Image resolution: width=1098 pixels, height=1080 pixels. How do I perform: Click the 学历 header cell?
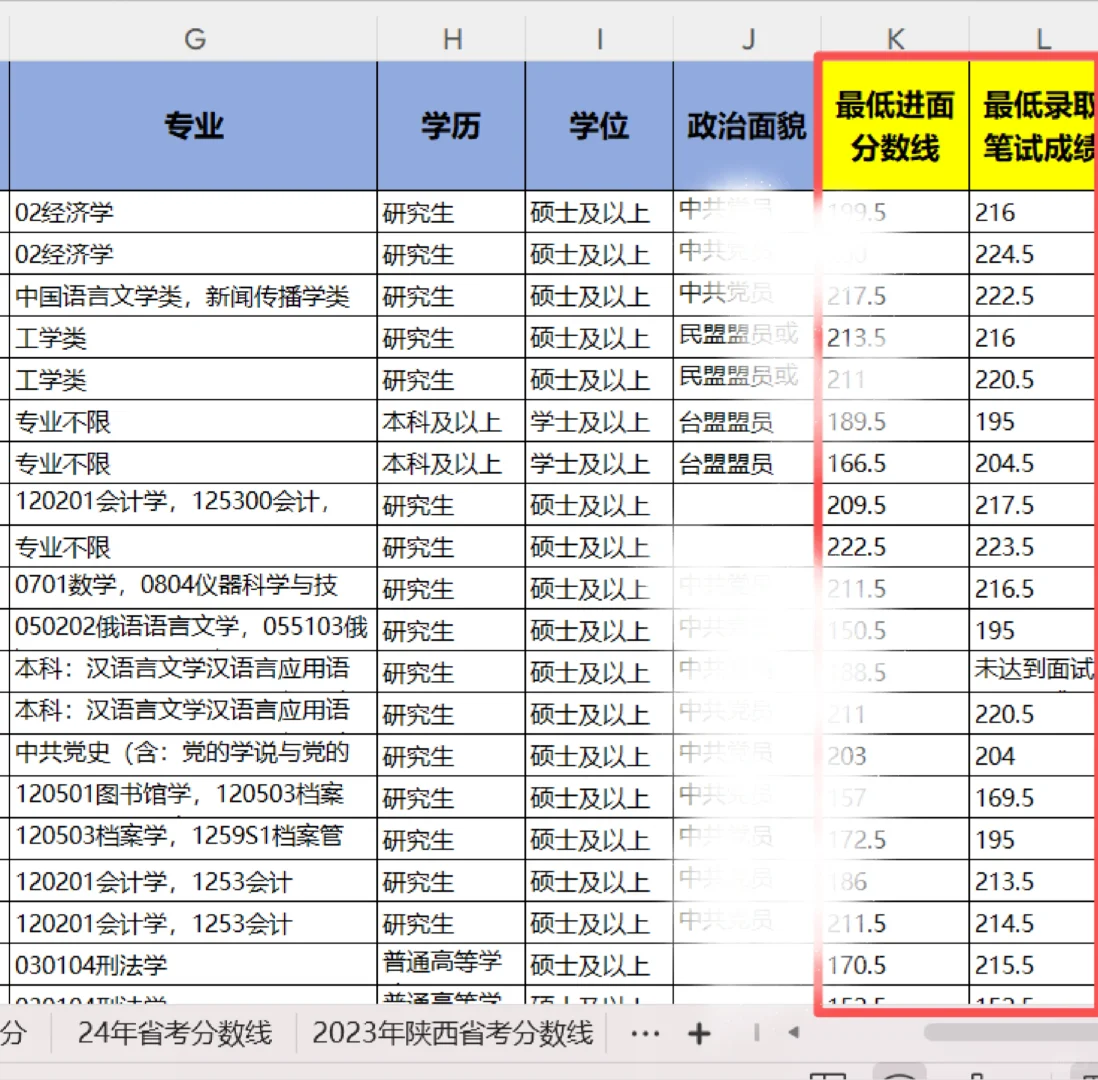tap(452, 126)
